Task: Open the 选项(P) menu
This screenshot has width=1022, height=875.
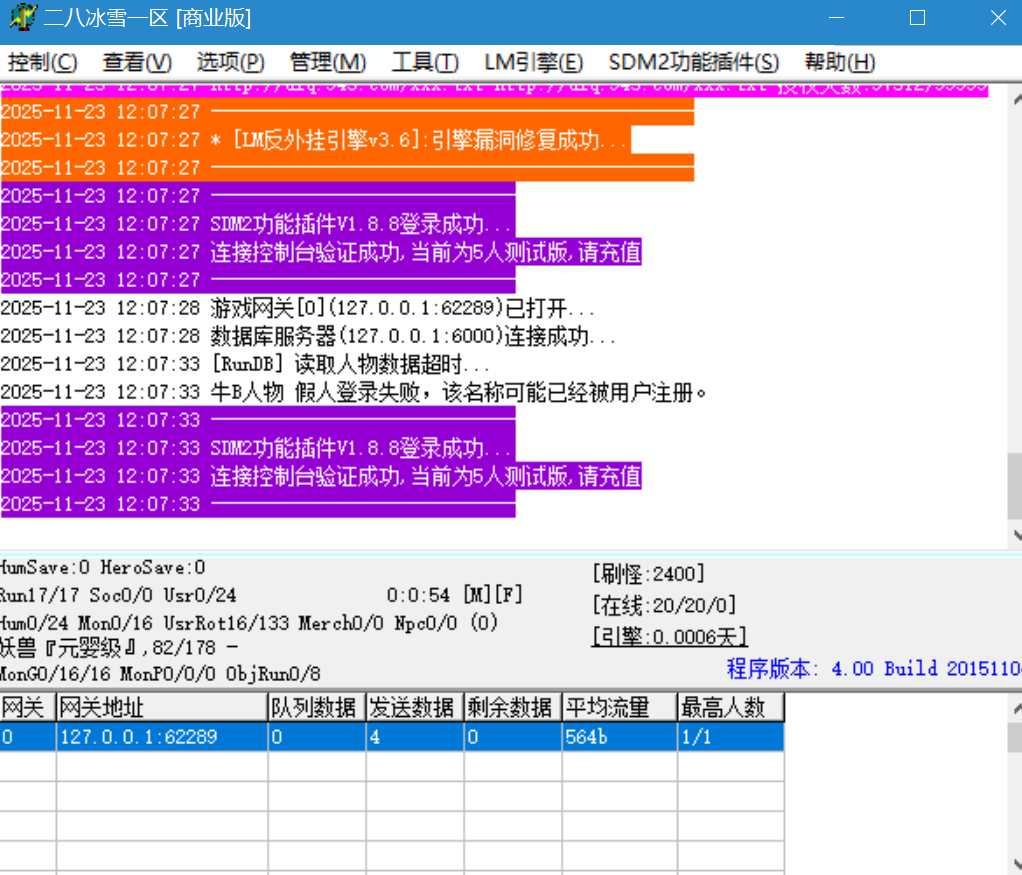Action: tap(230, 62)
